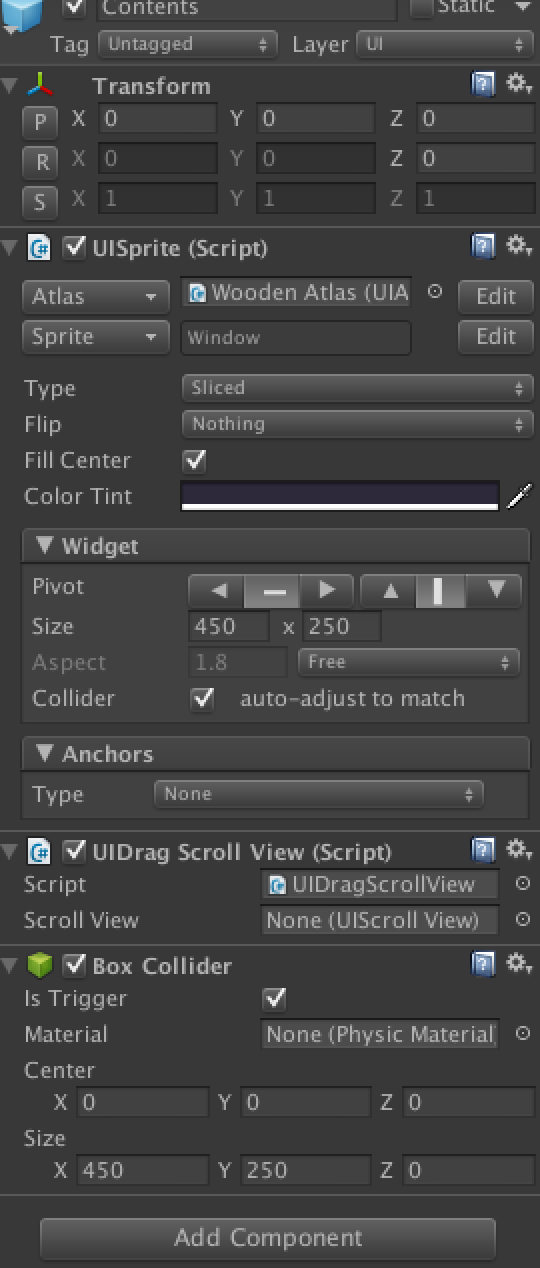Set pivot to right alignment arrow
540x1268 pixels.
(x=327, y=591)
